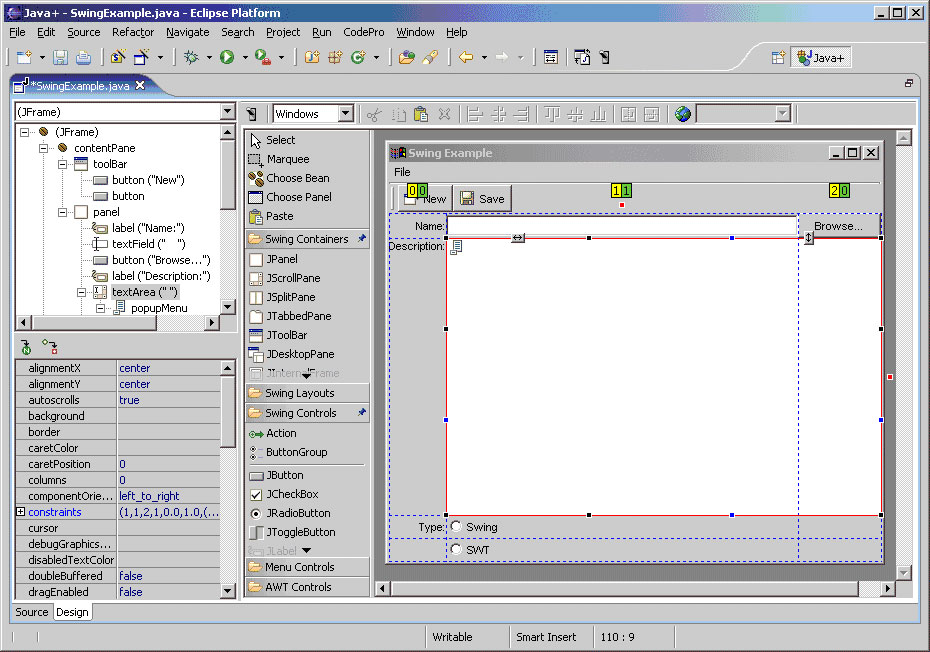Select JToggleButton in palette
Screen dimensions: 930x652
point(292,532)
